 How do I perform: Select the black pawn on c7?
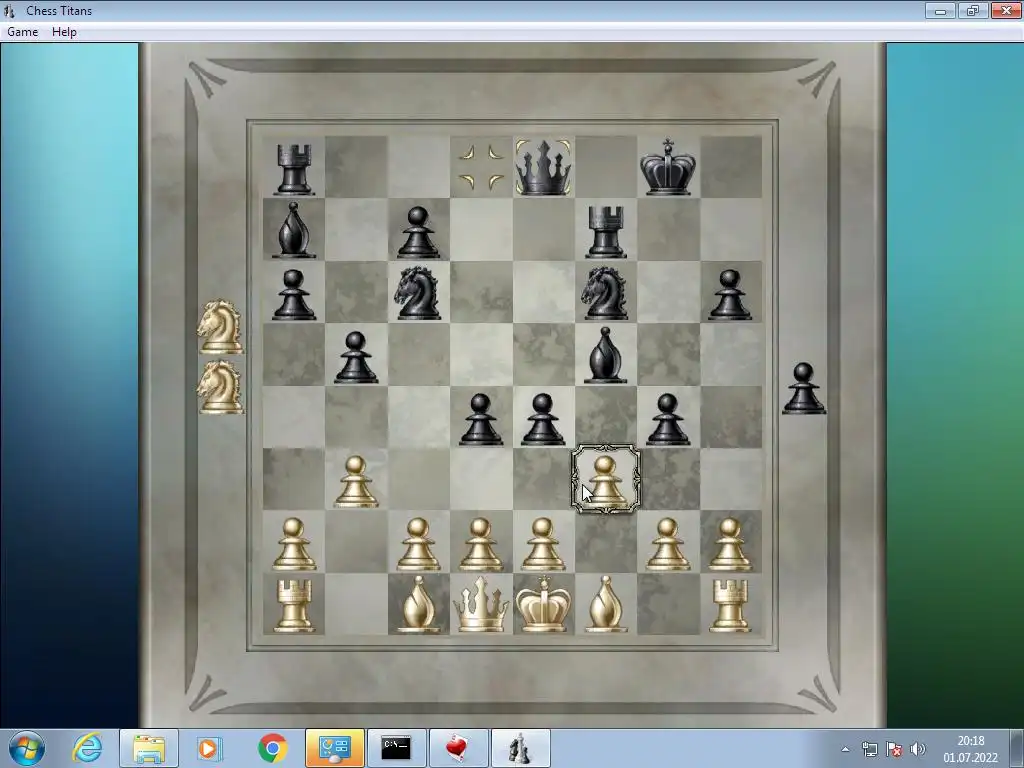[418, 232]
